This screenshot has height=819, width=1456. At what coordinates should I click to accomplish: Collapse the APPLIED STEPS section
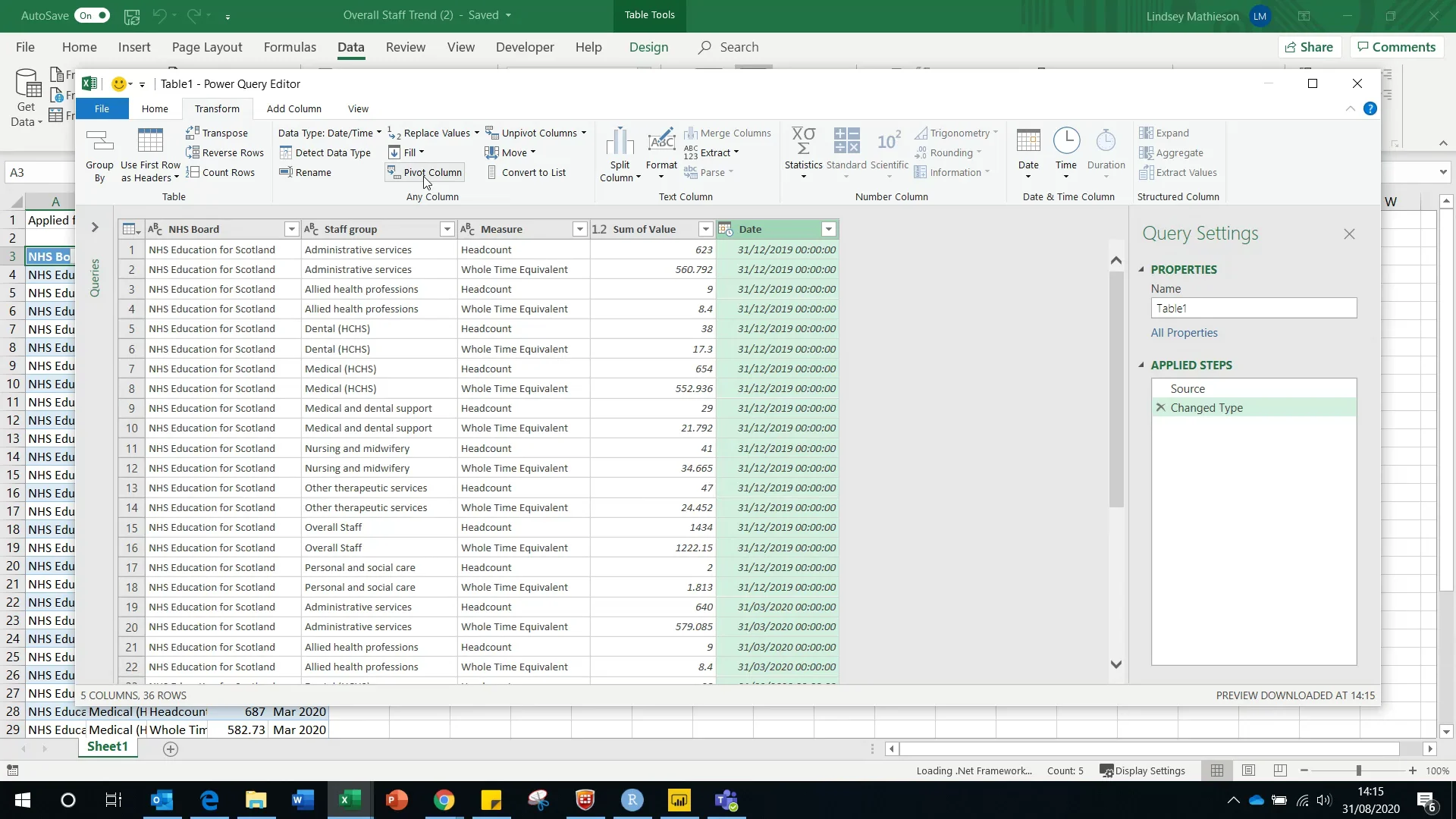pos(1141,365)
